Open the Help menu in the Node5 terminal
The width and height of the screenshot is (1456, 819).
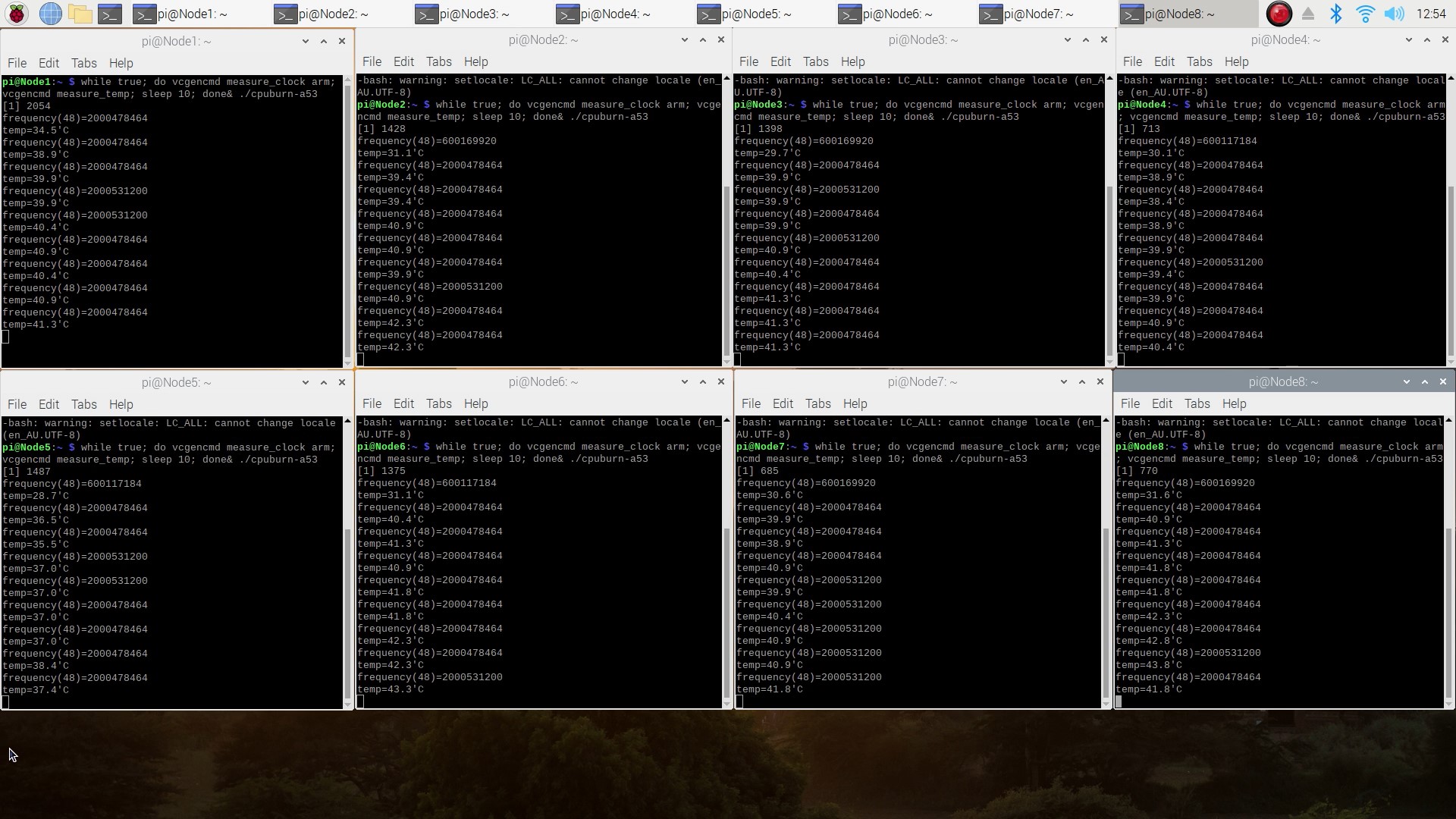point(121,404)
